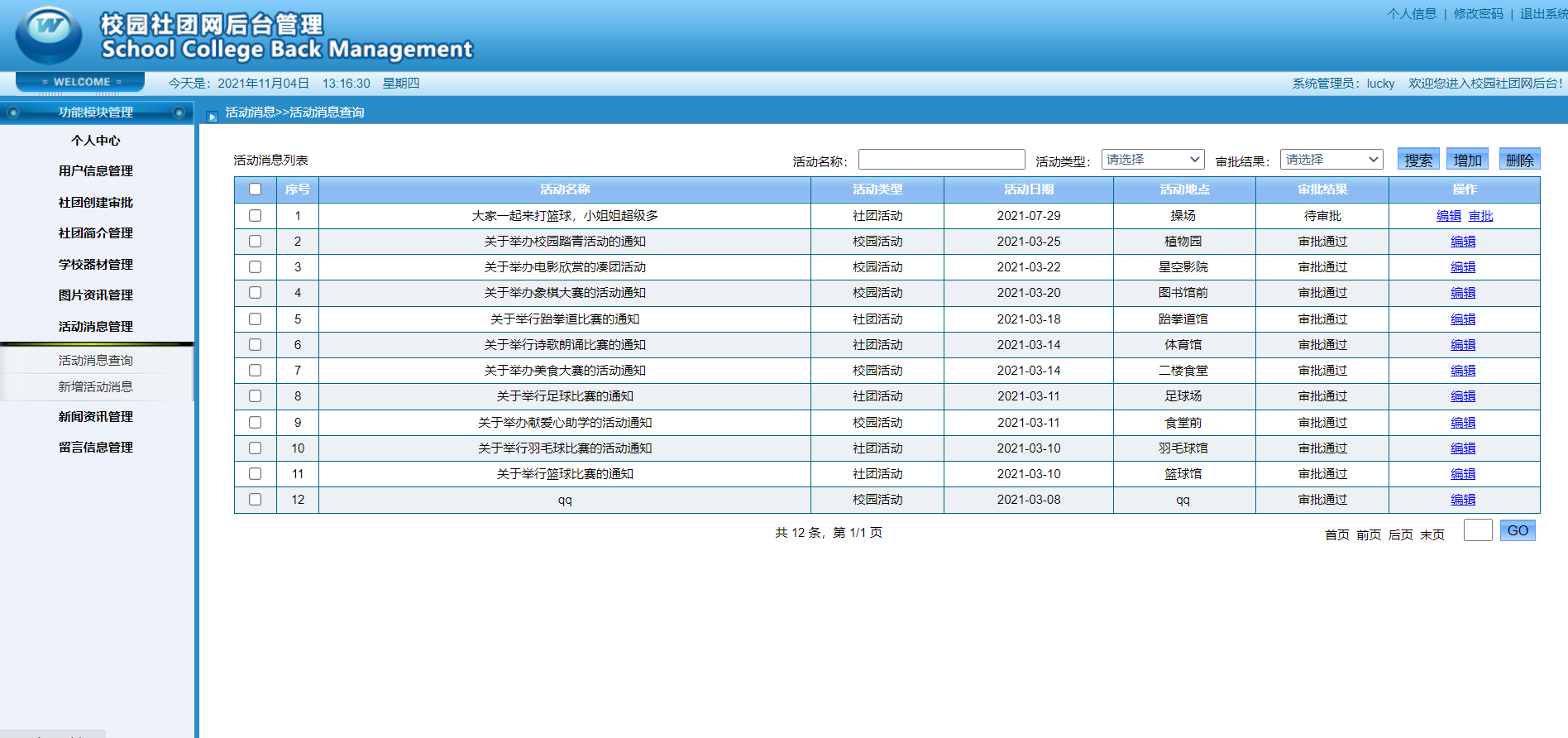1568x738 pixels.
Task: Click the breadcrumb arrow icon before 活动消息
Action: (x=212, y=117)
